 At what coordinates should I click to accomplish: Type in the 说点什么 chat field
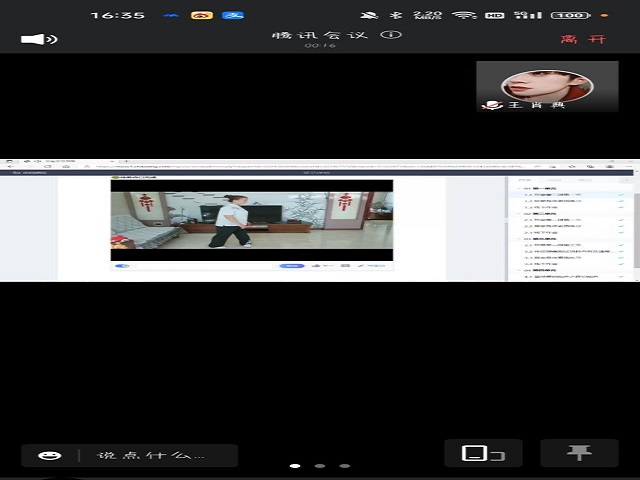pos(150,455)
